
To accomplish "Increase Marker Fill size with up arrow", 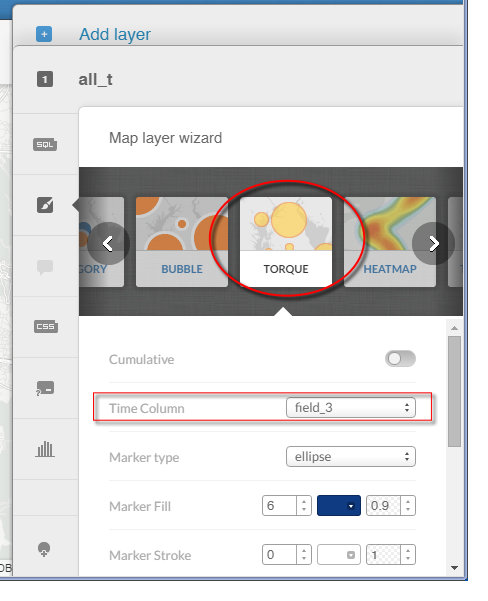I will click(304, 501).
